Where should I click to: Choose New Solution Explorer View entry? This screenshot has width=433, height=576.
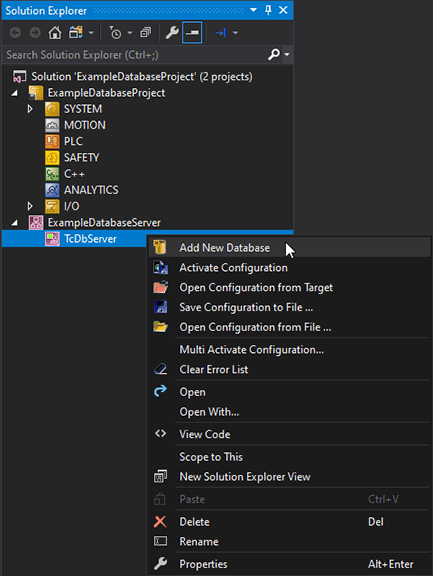[x=289, y=476]
